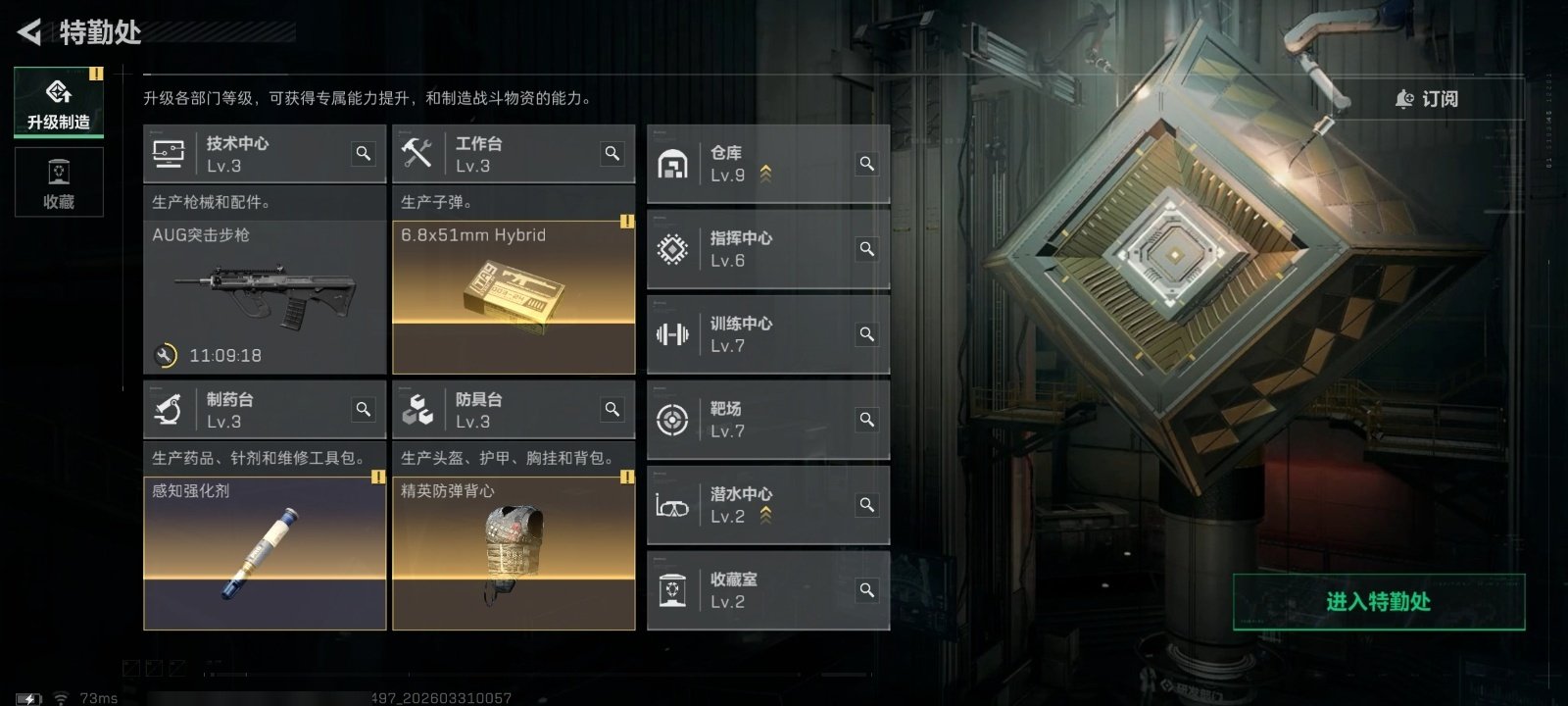Collect the 感知强化剂 item card
The height and width of the screenshot is (706, 1568).
click(x=265, y=554)
